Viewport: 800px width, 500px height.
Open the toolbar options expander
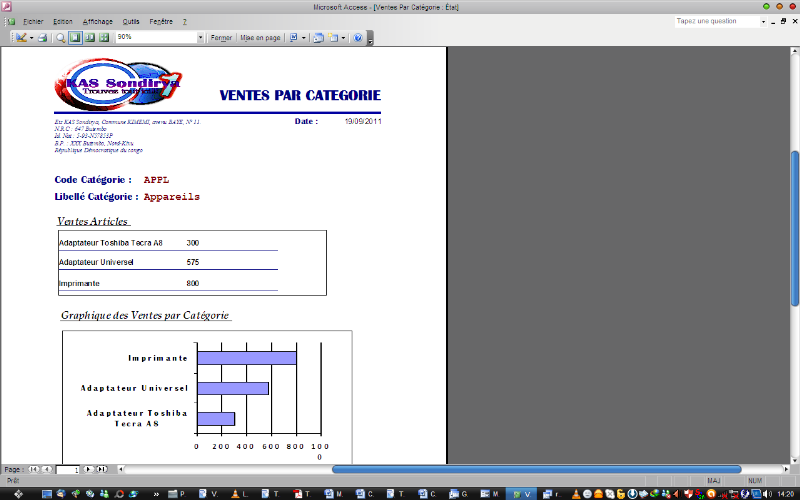[370, 38]
